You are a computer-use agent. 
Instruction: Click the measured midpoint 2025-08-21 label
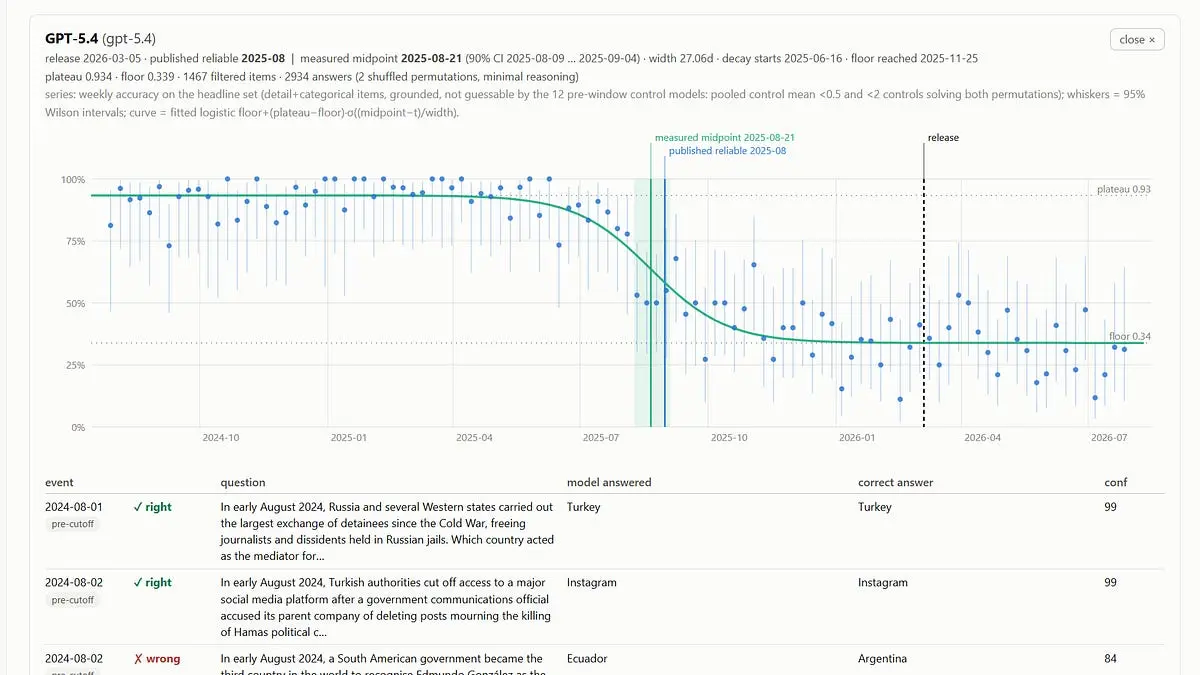[725, 137]
